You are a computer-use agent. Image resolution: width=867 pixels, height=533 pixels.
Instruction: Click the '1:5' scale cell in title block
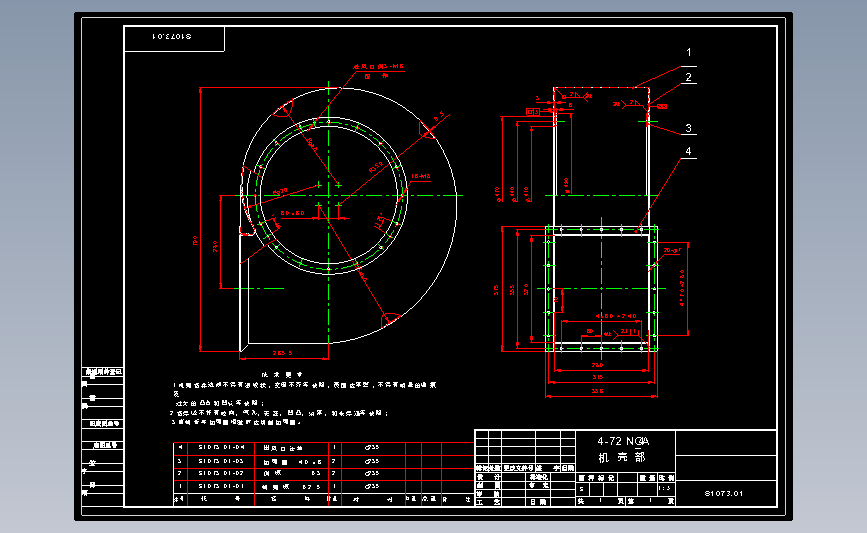(665, 489)
